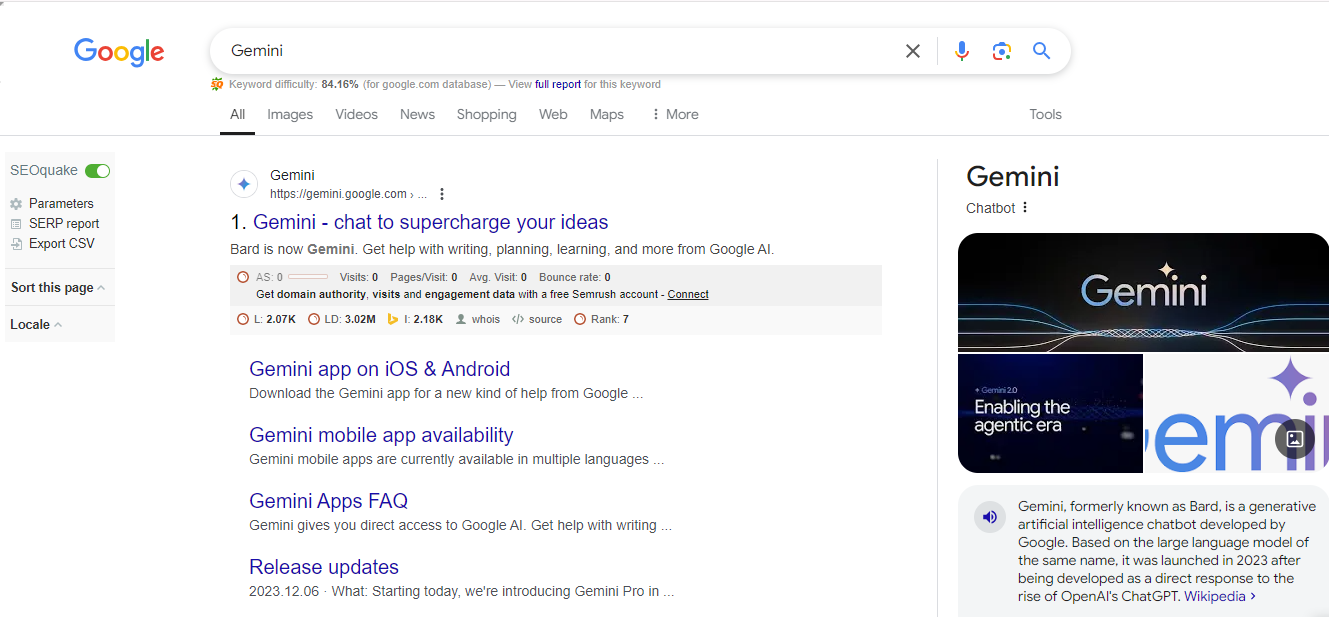Open the More search filters dropdown

coord(674,114)
